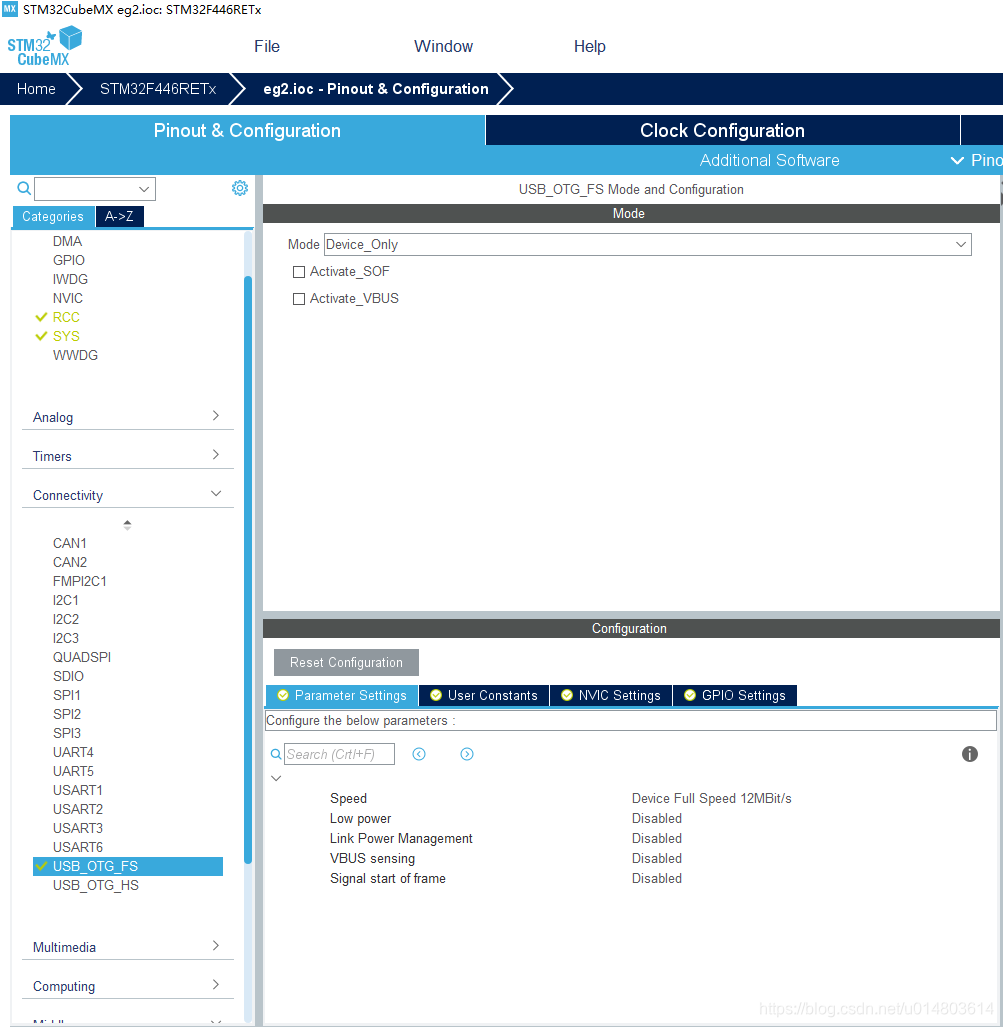Click the search magnifier in the categories panel
This screenshot has width=1003, height=1027.
pyautogui.click(x=24, y=189)
